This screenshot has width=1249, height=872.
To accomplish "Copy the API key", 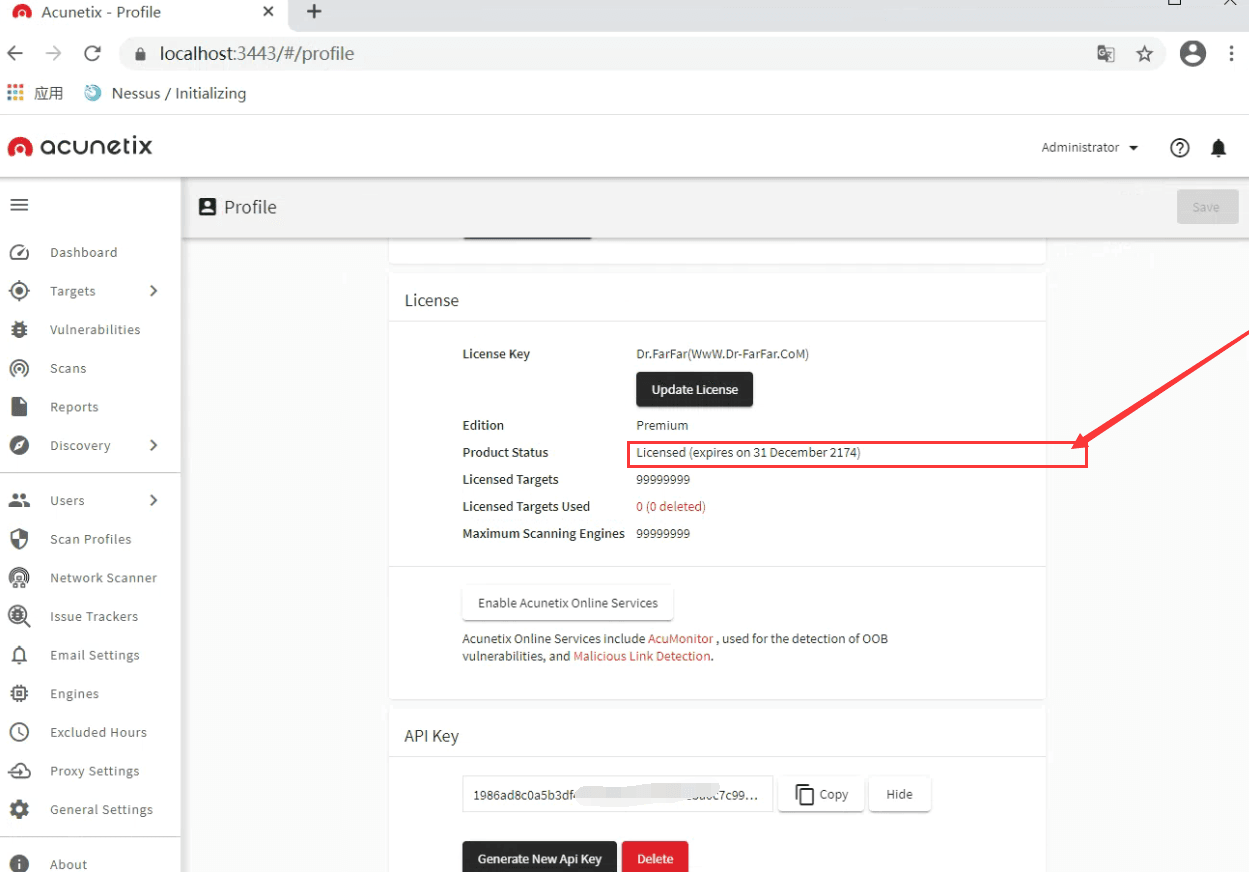I will (x=821, y=794).
